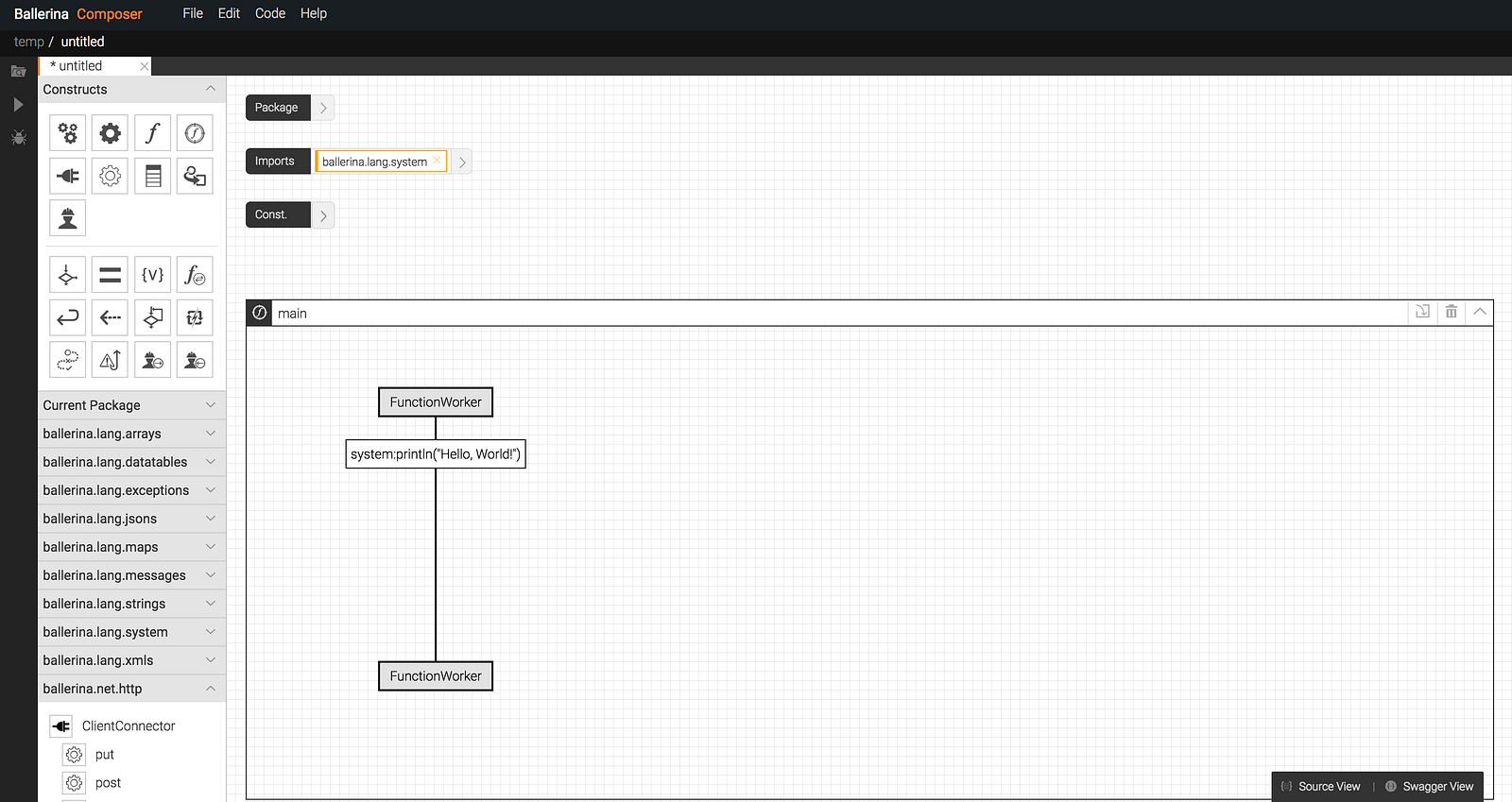This screenshot has height=802, width=1512.
Task: Expand ballerina.lang.jsons package
Action: click(x=211, y=519)
